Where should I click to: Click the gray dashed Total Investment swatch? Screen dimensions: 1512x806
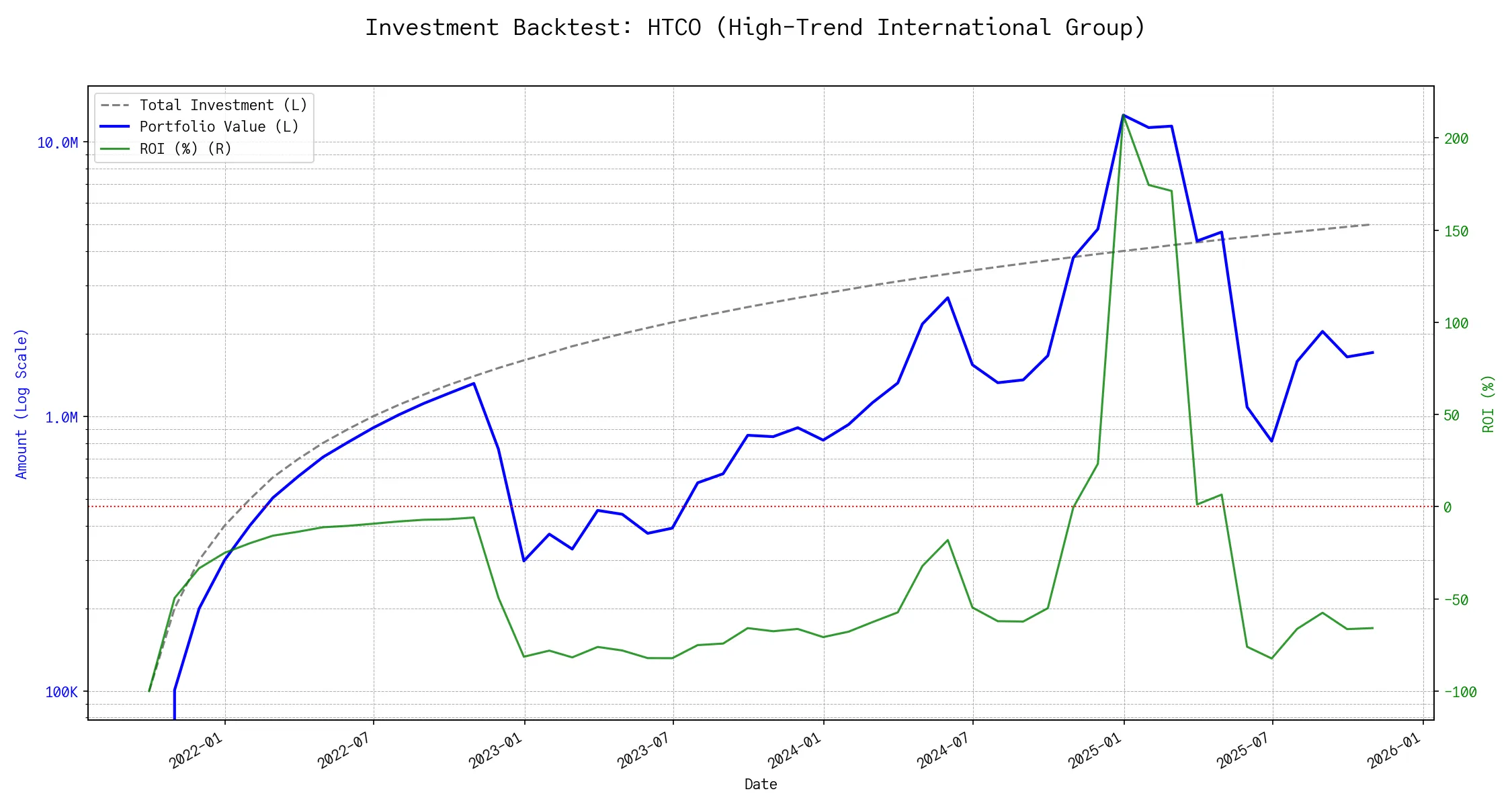point(115,105)
